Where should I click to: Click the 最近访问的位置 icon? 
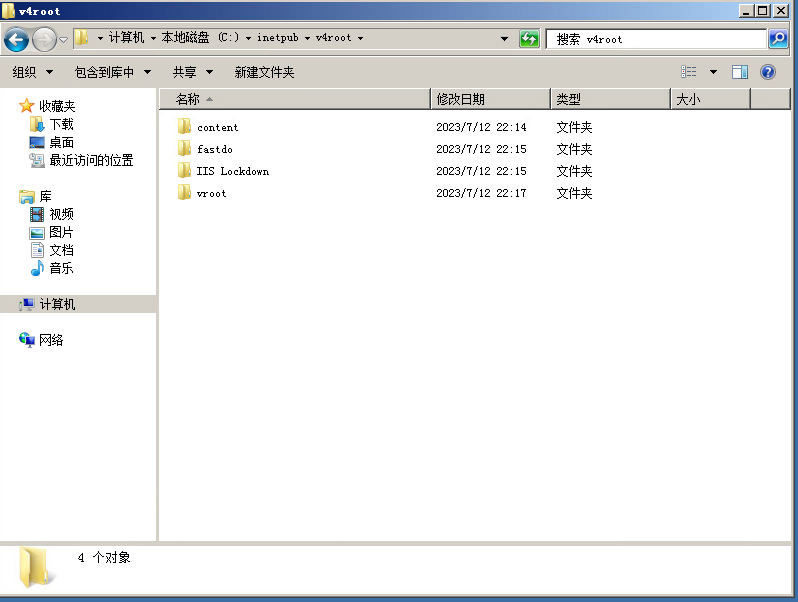(37, 160)
